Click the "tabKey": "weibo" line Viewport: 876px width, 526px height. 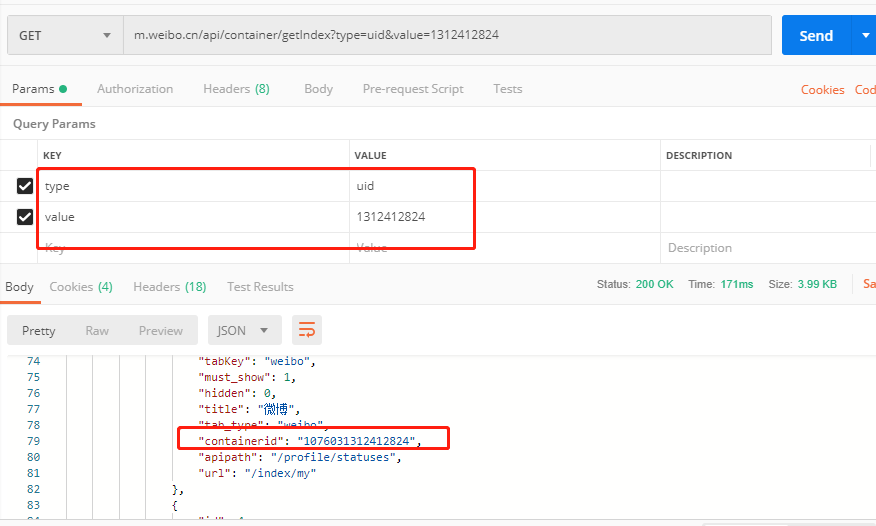pos(257,361)
